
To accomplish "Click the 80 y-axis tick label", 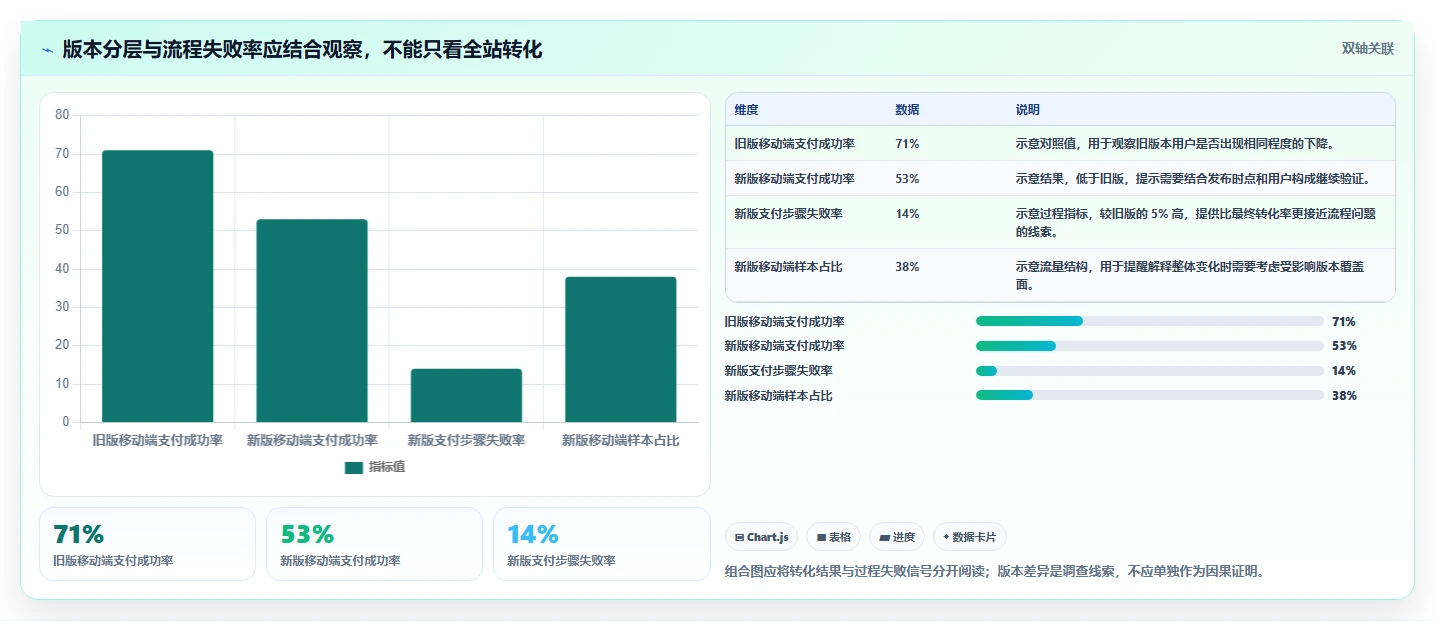I will coord(62,115).
